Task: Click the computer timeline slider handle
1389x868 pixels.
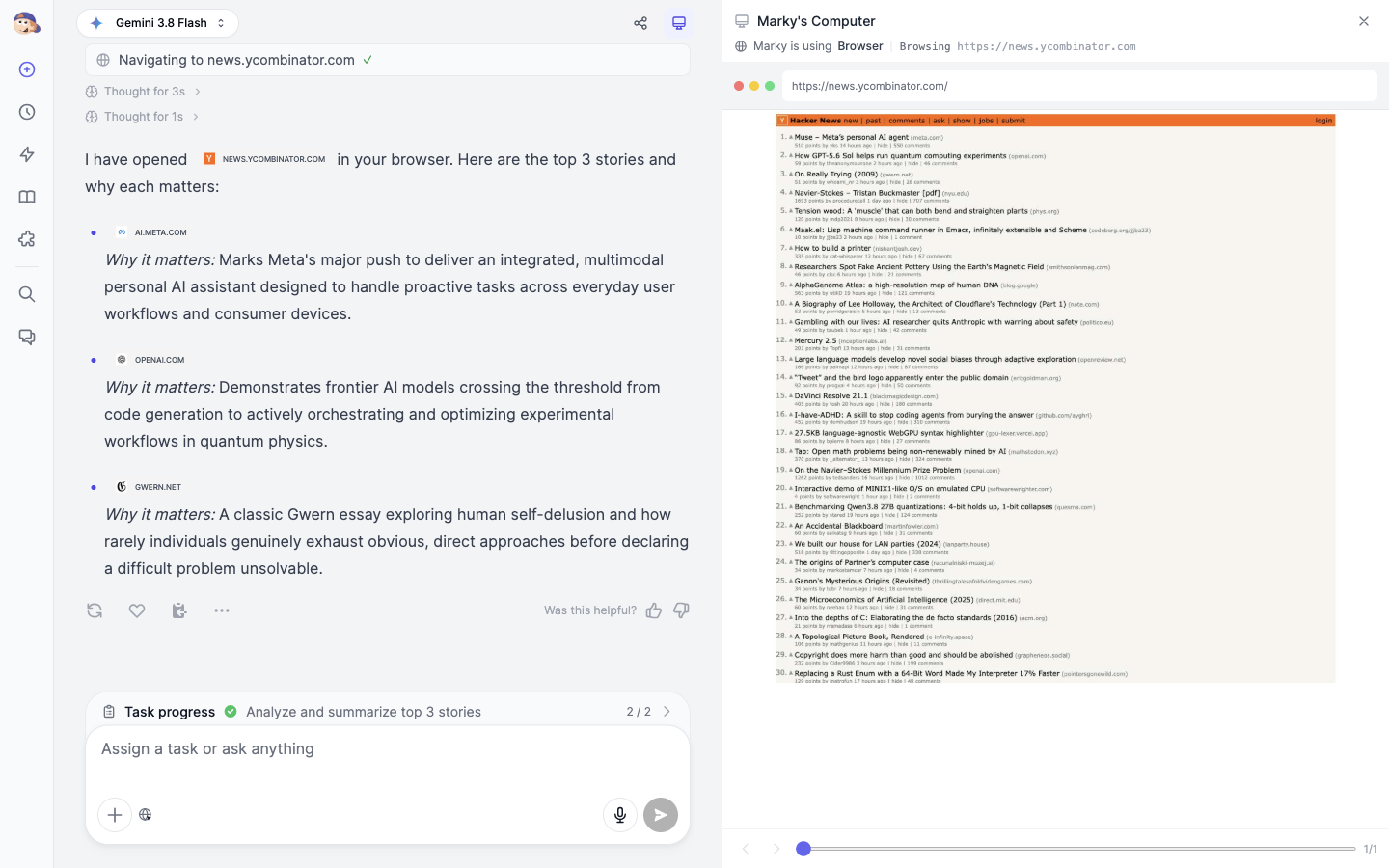Action: (x=803, y=849)
